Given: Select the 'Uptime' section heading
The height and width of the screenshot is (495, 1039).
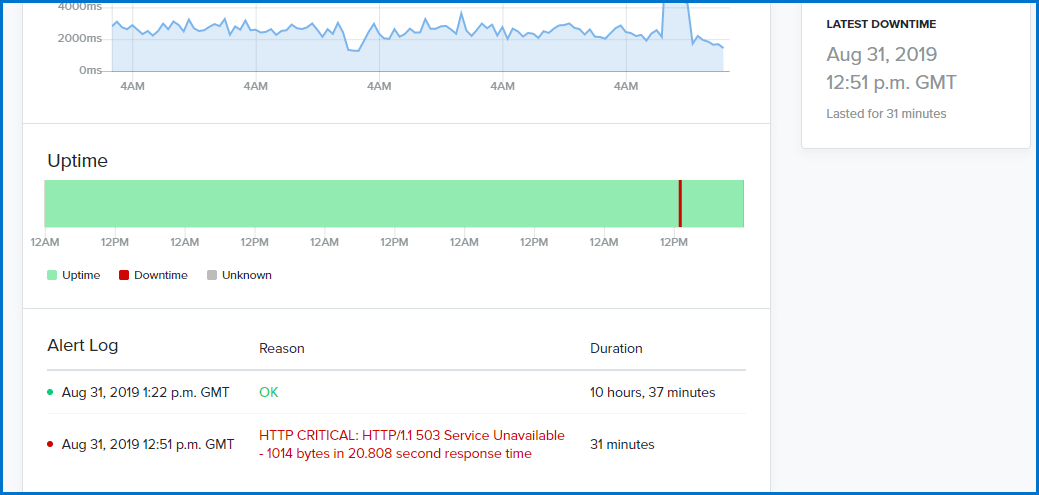Looking at the screenshot, I should [78, 161].
